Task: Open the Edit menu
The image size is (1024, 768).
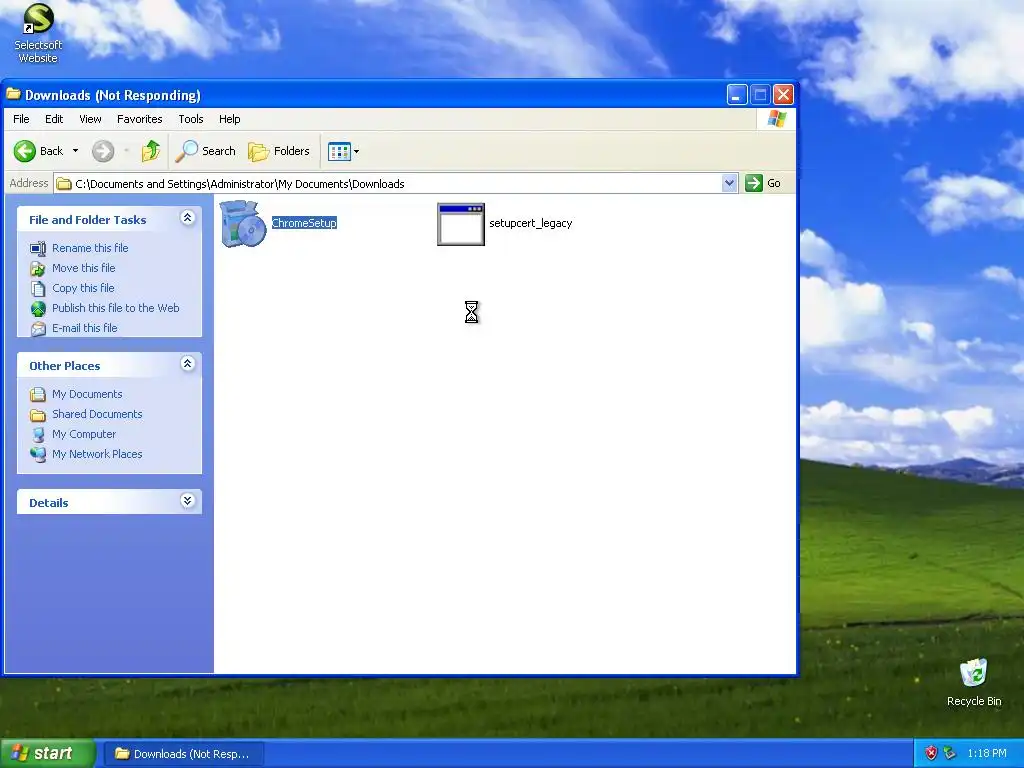Action: 54,119
